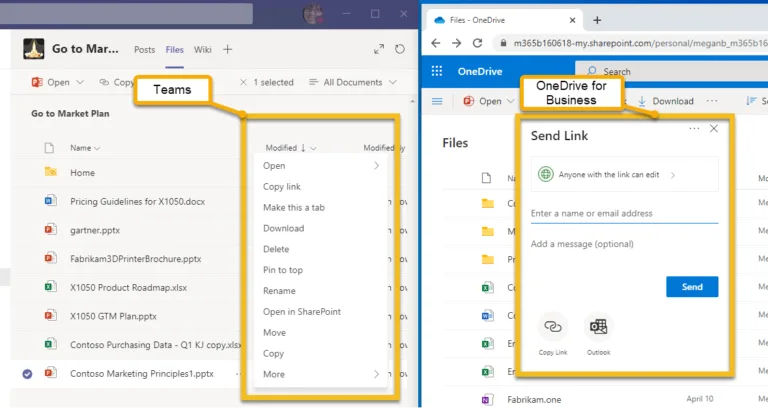768x408 pixels.
Task: Click Download in OneDrive toolbar
Action: pos(666,101)
